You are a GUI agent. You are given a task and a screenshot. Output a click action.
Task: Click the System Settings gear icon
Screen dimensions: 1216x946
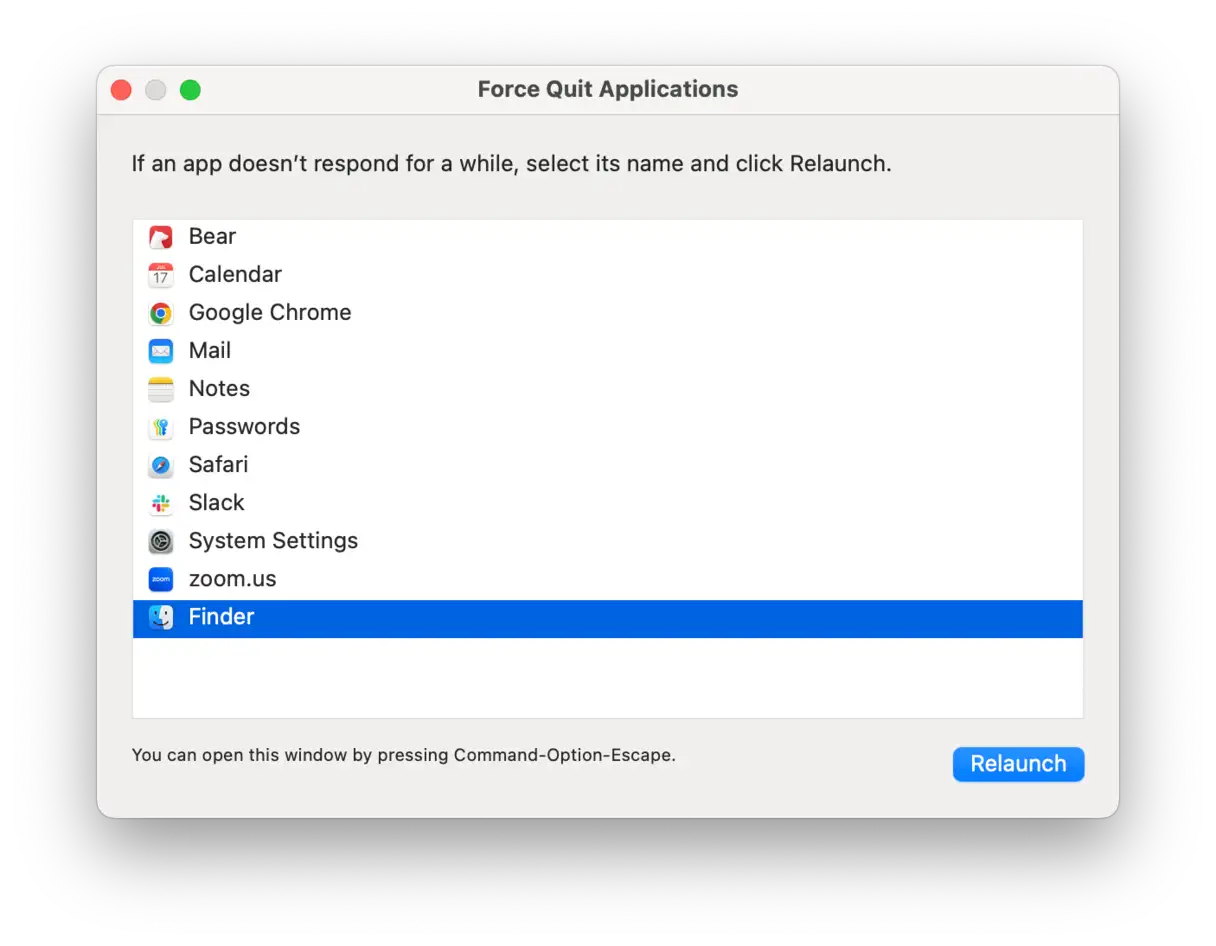[161, 541]
